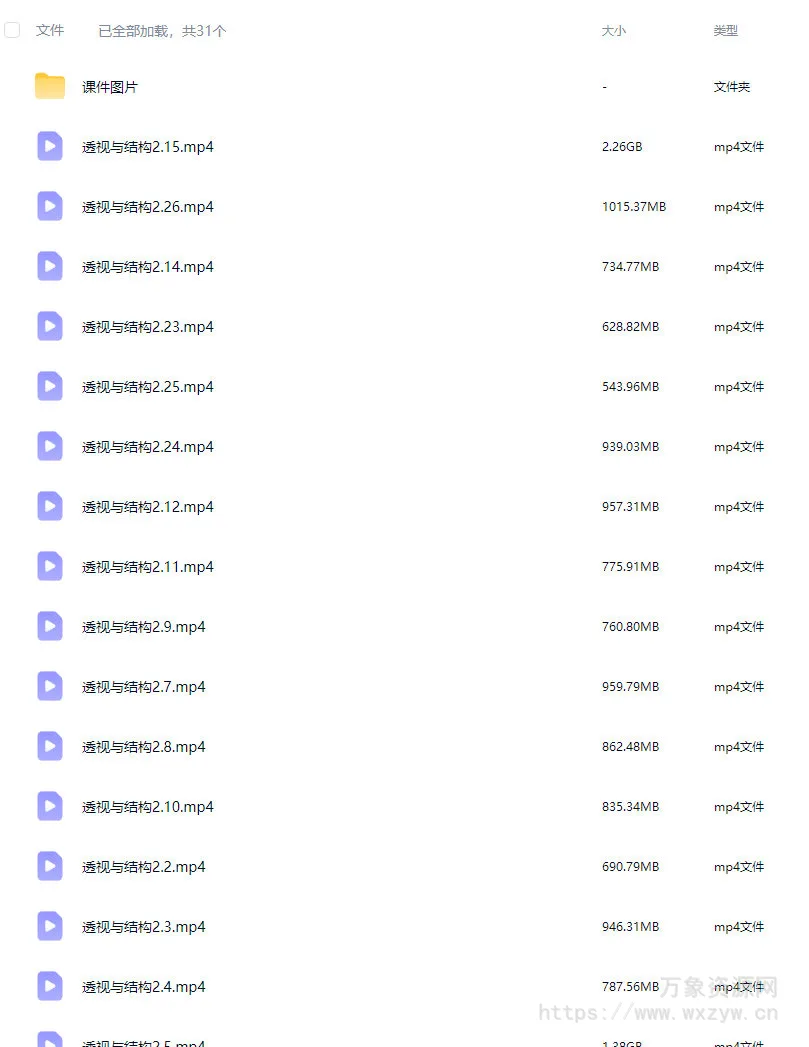This screenshot has width=809, height=1047.
Task: Open file 透视与结构2.2.mp4
Action: (144, 867)
